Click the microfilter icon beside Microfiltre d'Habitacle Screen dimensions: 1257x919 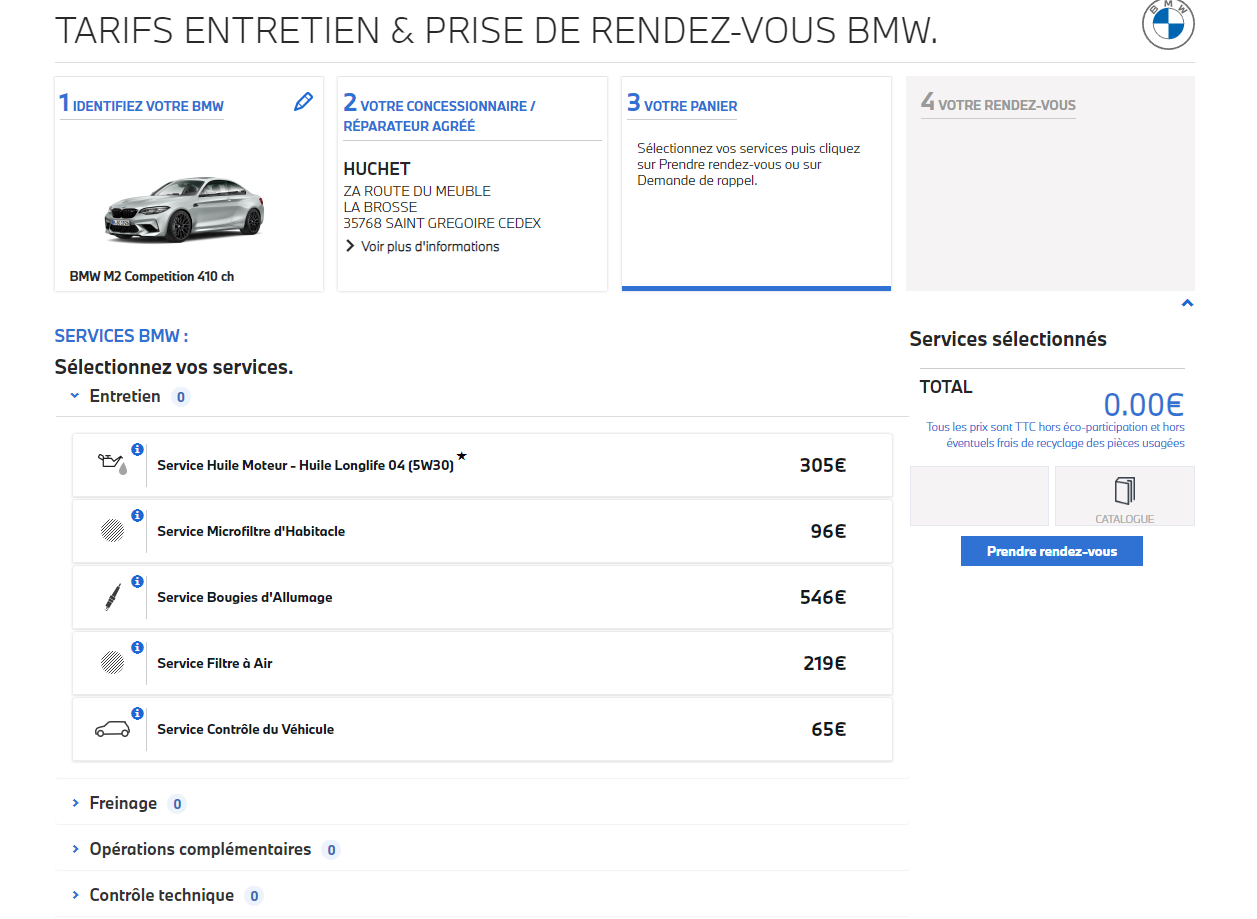112,531
